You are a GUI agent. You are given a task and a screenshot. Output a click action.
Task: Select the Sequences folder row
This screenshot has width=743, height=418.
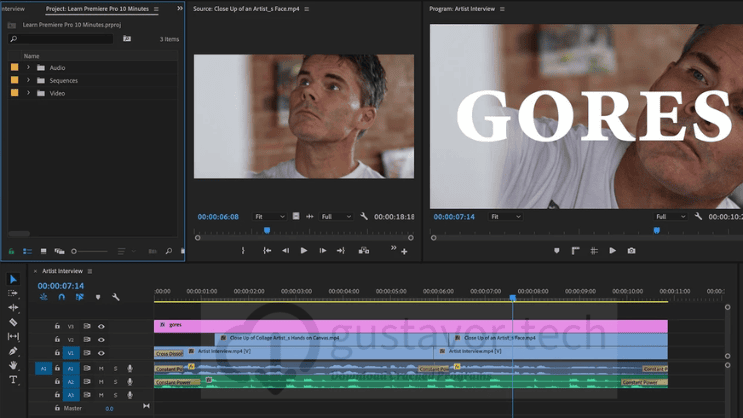coord(93,80)
